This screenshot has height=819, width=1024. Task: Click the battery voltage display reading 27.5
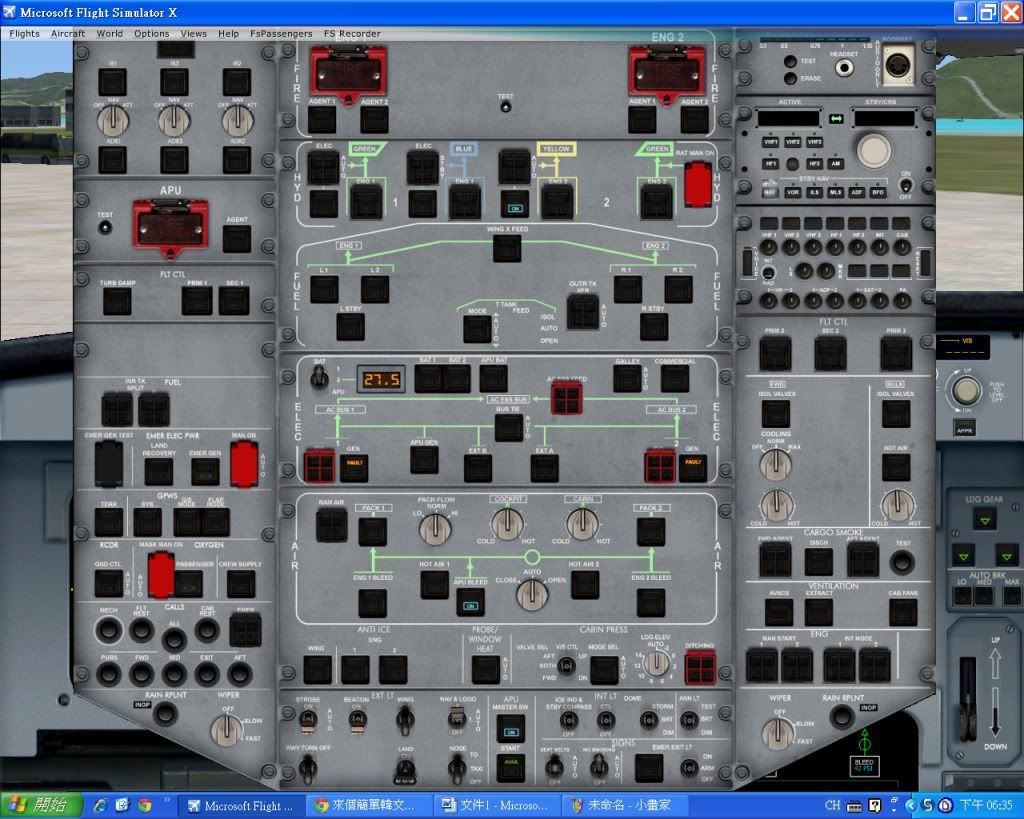381,379
